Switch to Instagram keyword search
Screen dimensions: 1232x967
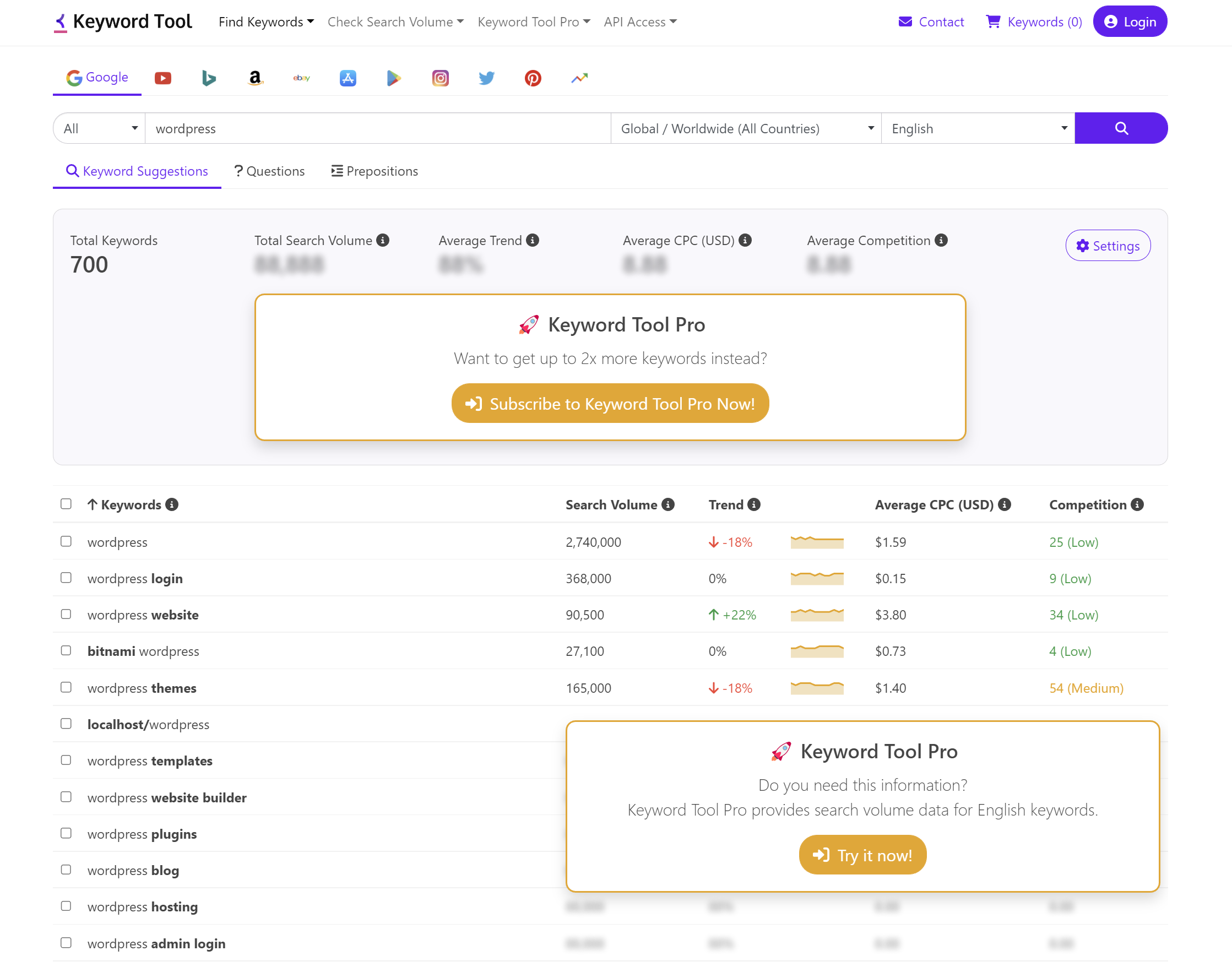click(x=441, y=78)
